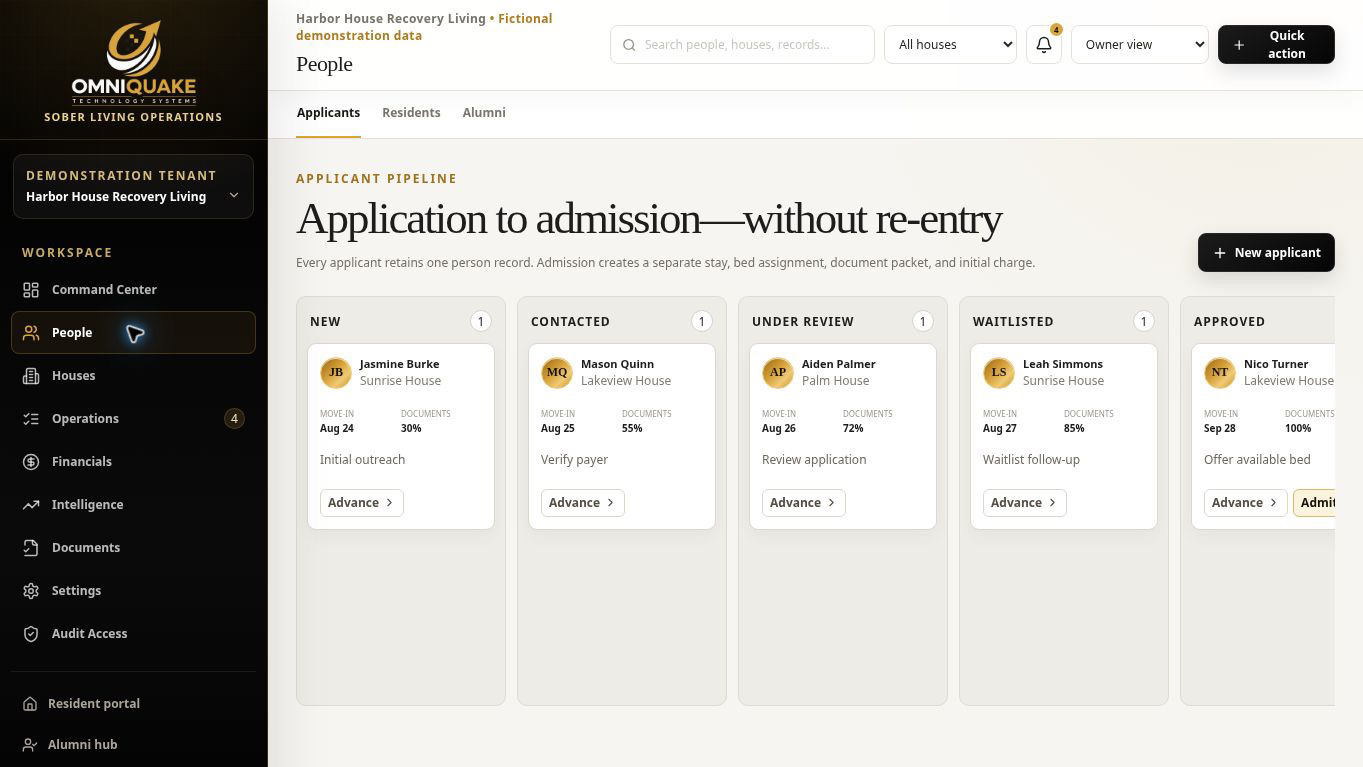Open Documents icon in sidebar

[31, 547]
